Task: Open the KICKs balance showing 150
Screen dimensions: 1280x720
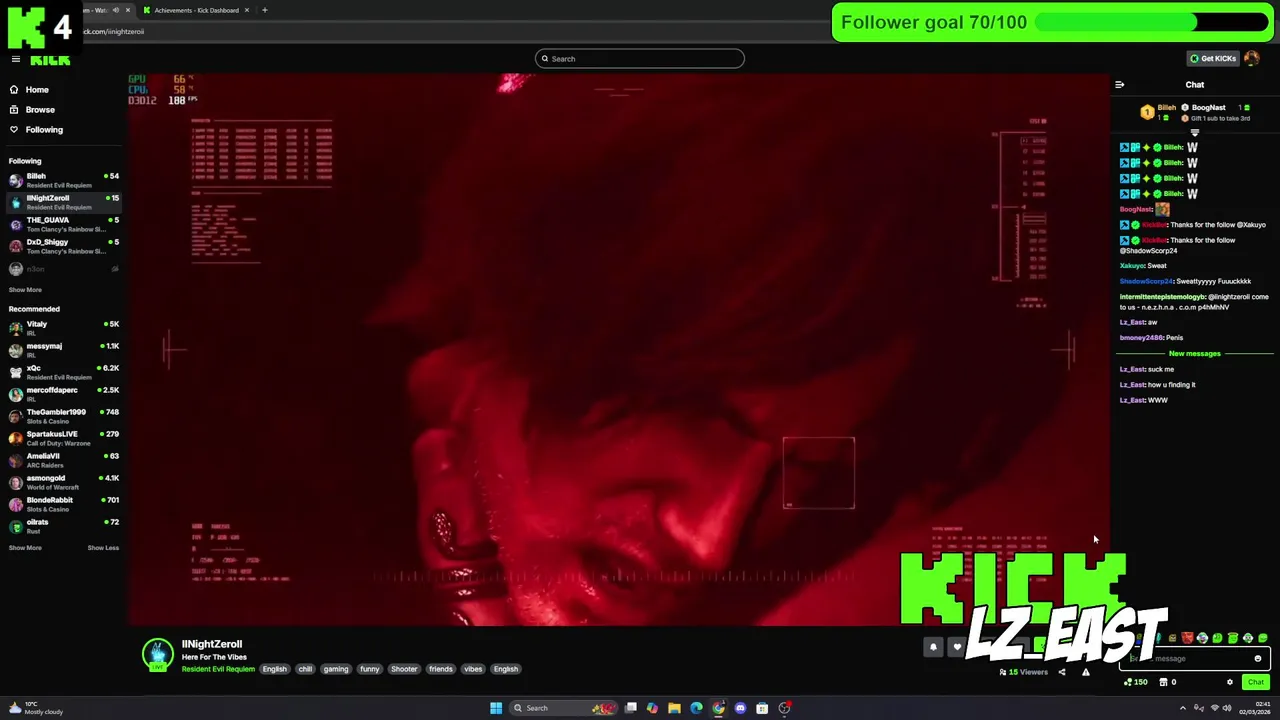Action: (1135, 682)
